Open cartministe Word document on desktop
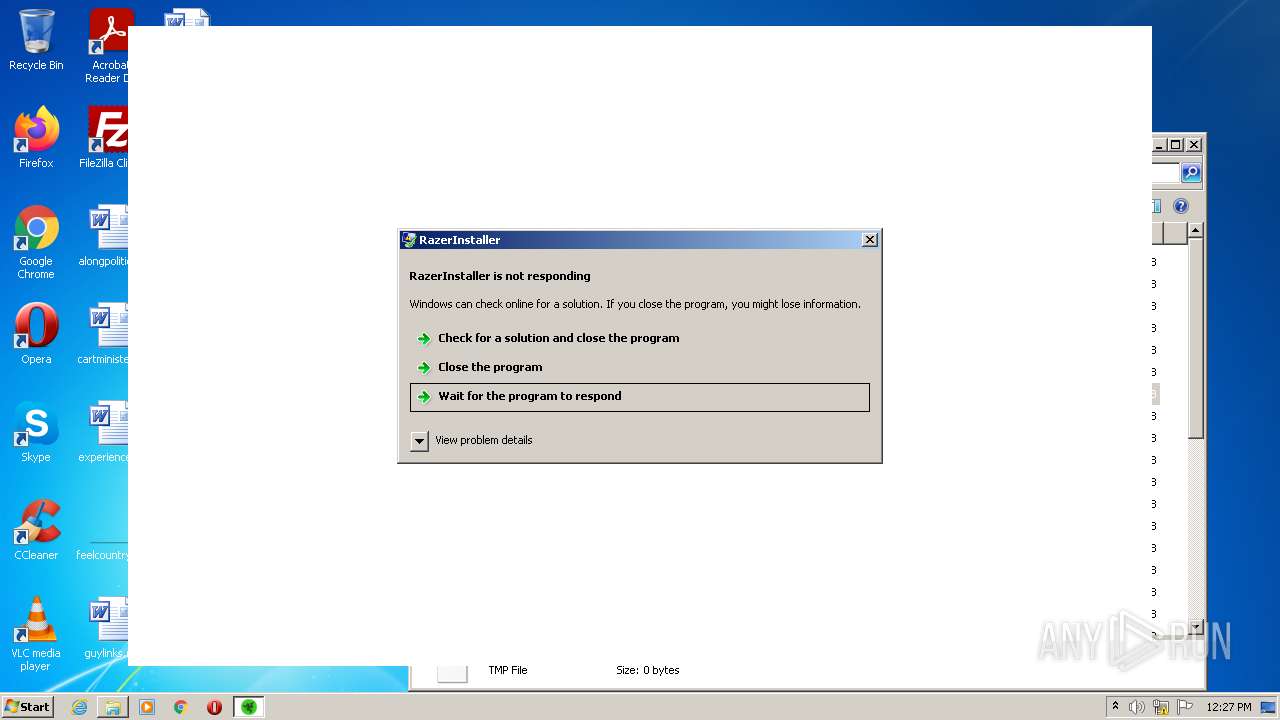 [104, 334]
